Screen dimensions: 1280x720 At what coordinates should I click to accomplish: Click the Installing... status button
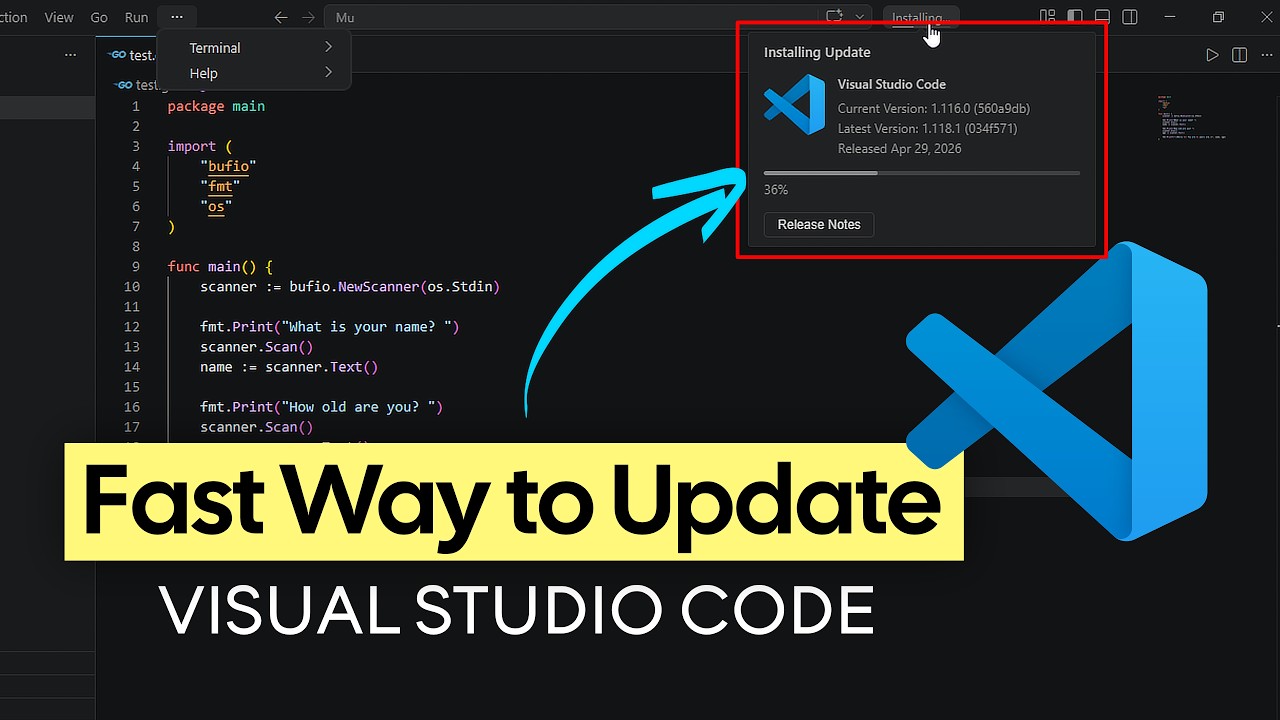click(920, 18)
